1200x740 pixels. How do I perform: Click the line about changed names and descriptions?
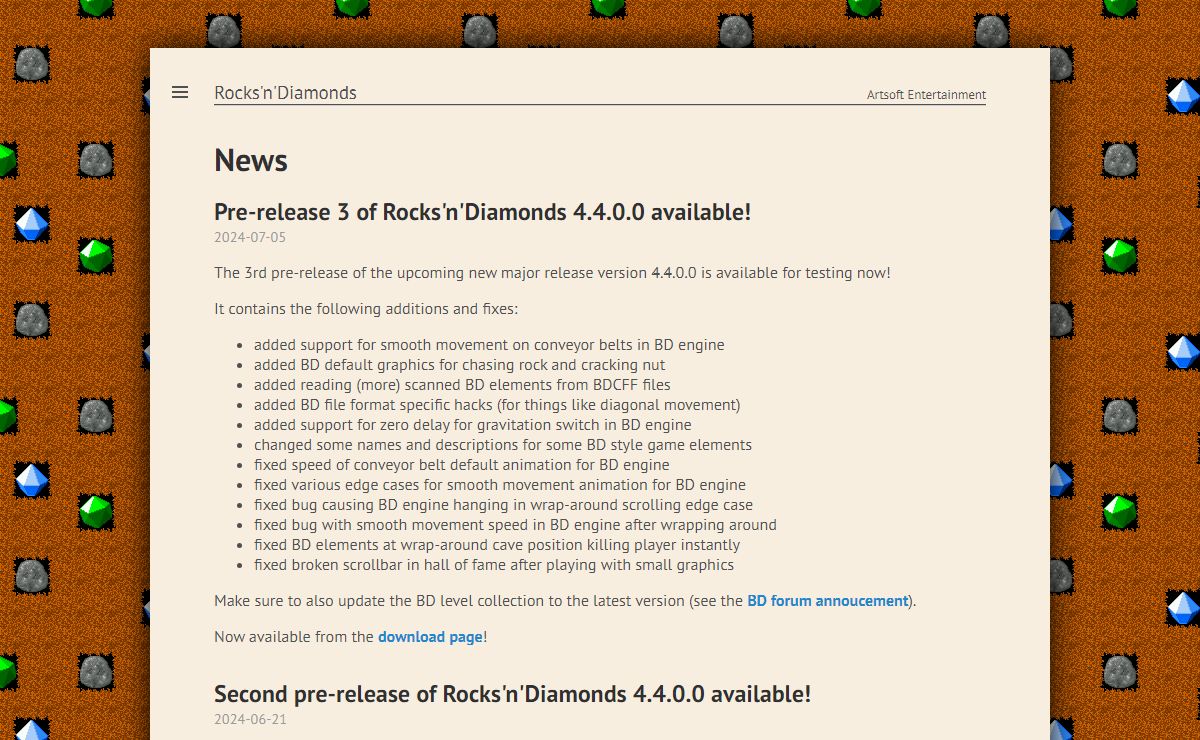pos(503,445)
